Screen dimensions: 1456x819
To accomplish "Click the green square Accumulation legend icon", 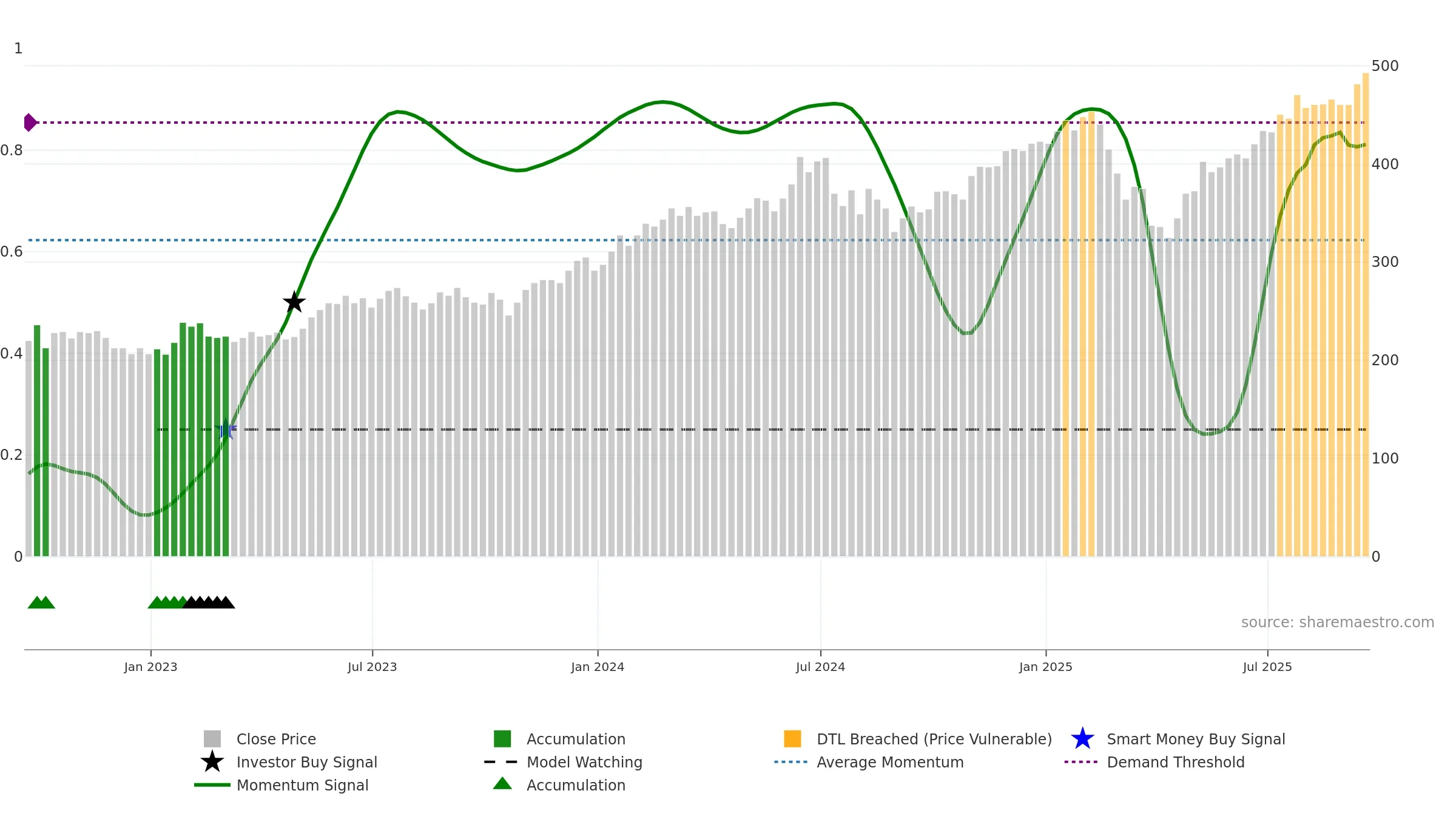I will pos(502,739).
